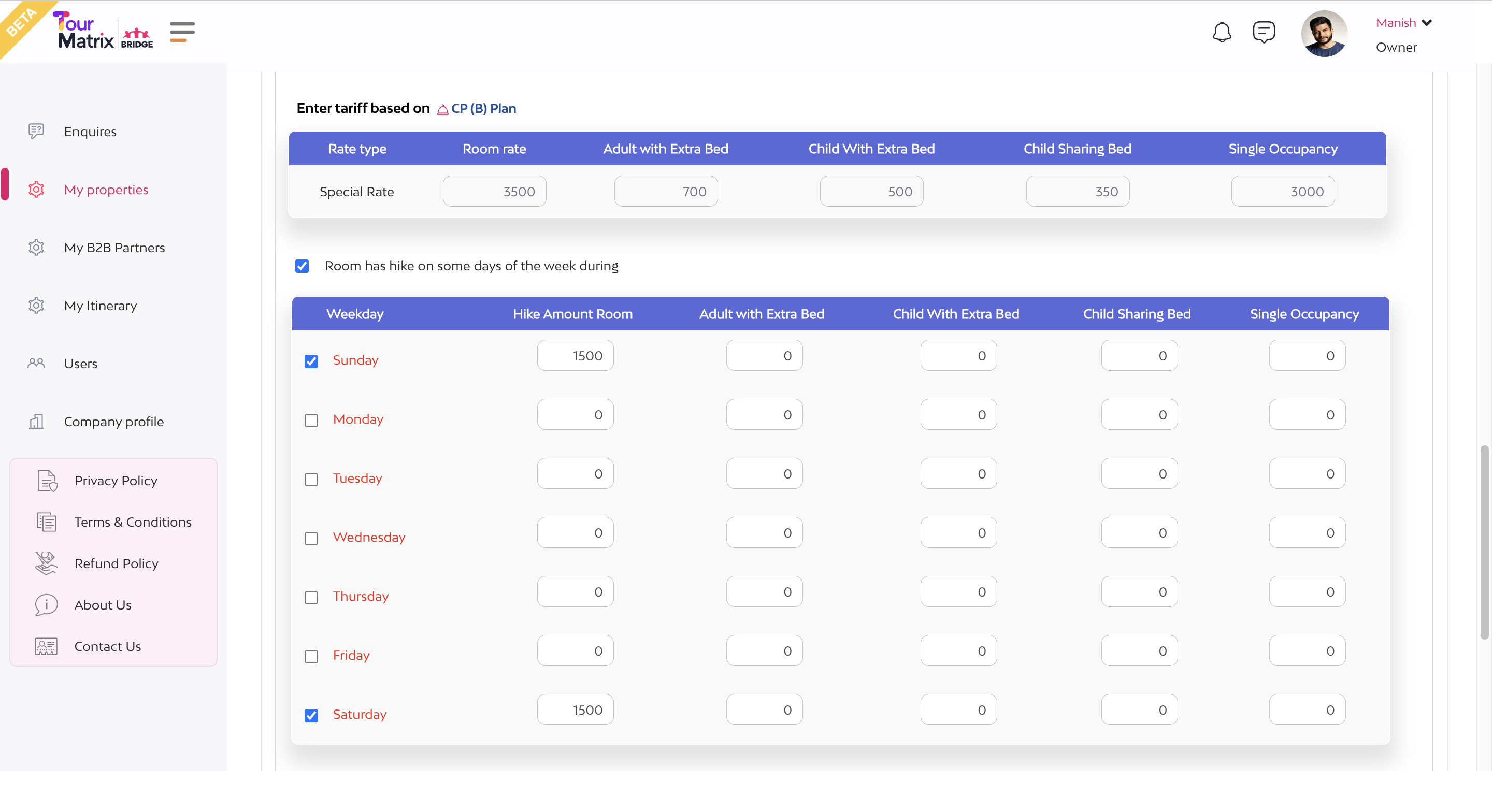The height and width of the screenshot is (812, 1492).
Task: Click the Enquires sidebar icon
Action: click(36, 132)
